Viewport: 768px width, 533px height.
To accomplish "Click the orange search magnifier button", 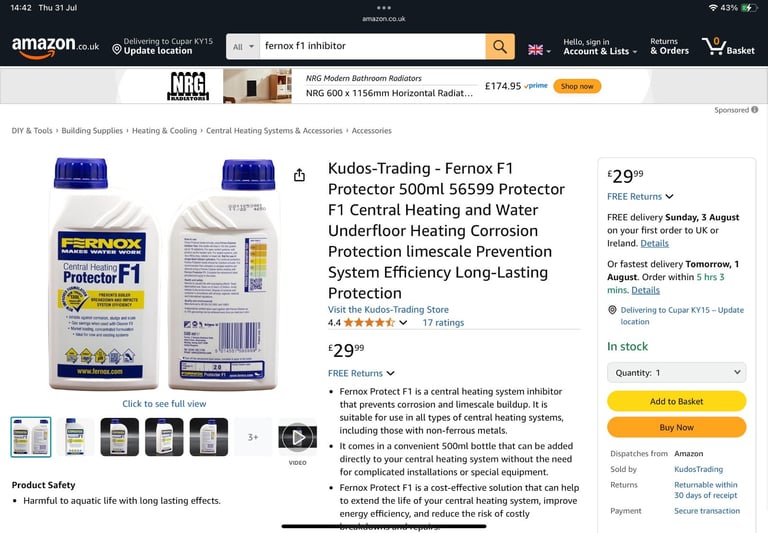I will (500, 47).
